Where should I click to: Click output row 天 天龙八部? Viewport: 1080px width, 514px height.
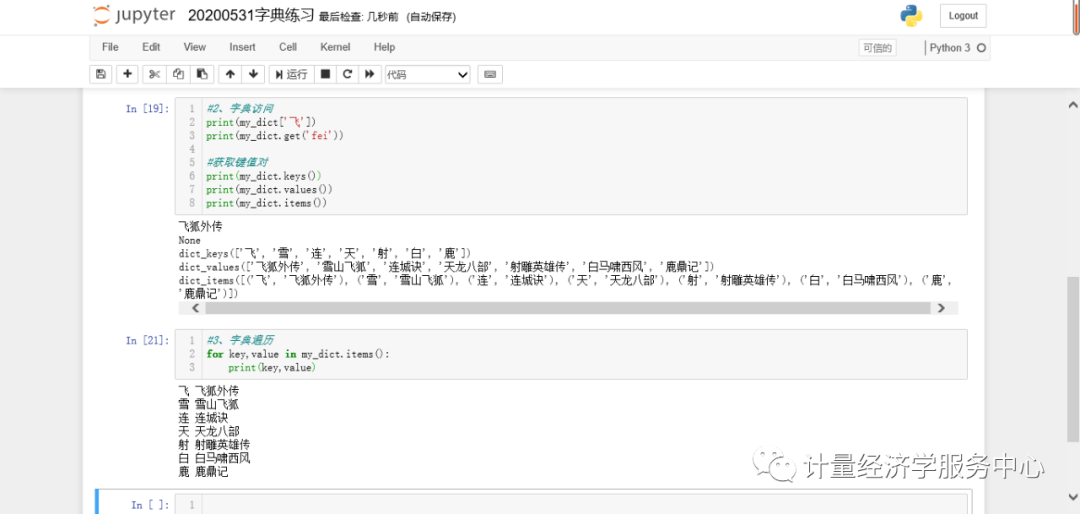(x=209, y=431)
